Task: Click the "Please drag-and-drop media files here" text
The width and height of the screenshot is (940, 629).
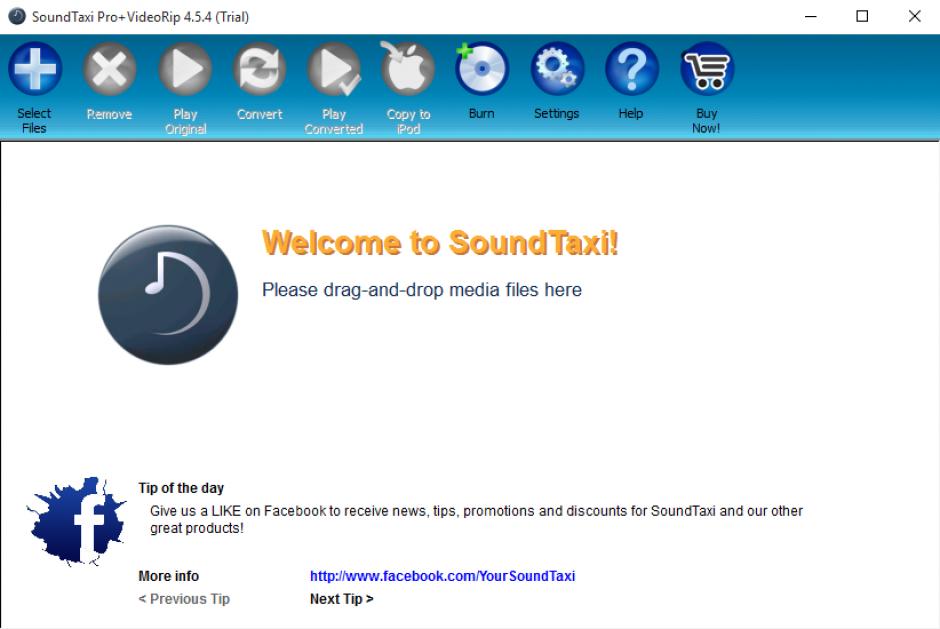Action: pos(422,290)
